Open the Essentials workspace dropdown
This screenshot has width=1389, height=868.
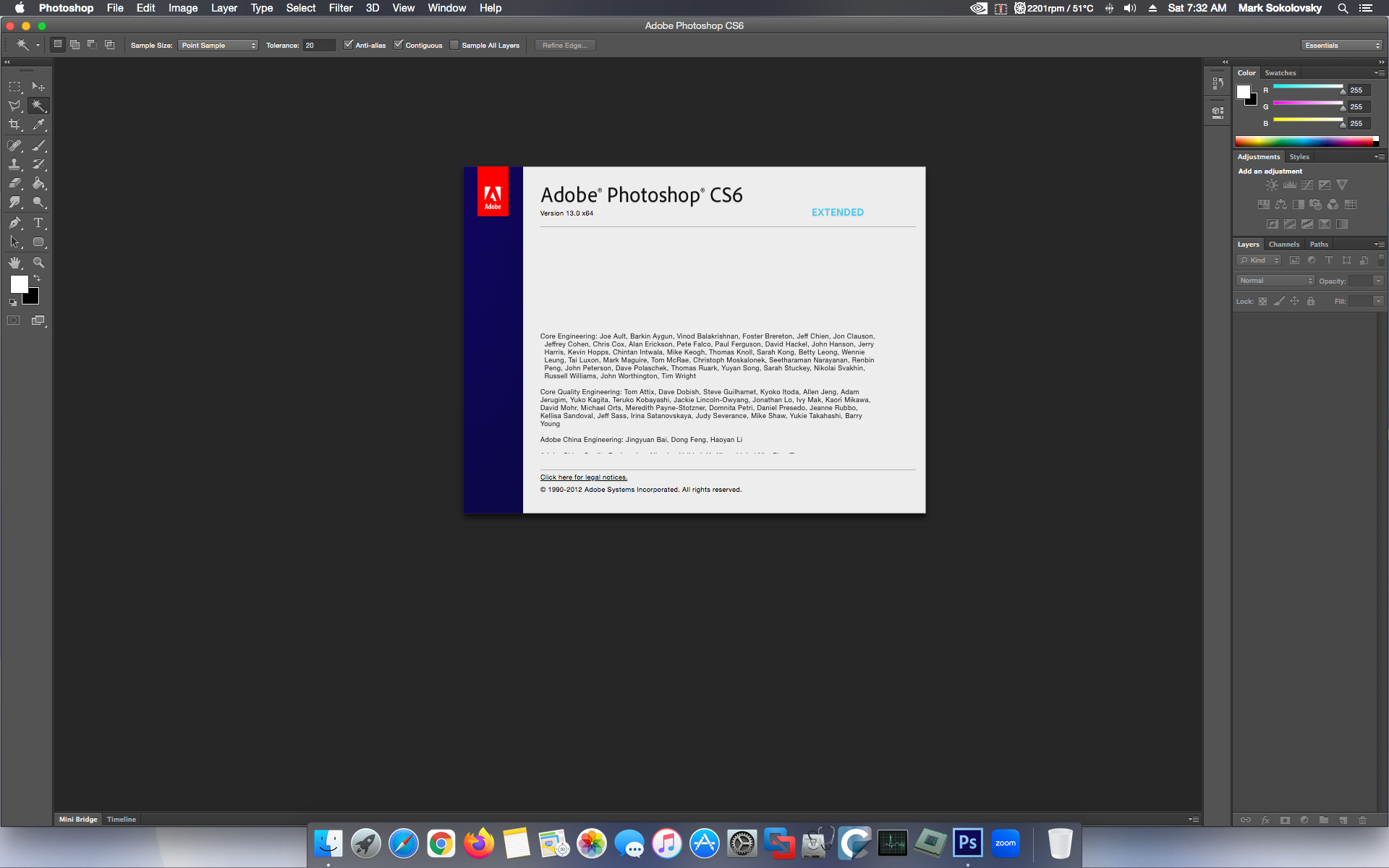[1342, 45]
